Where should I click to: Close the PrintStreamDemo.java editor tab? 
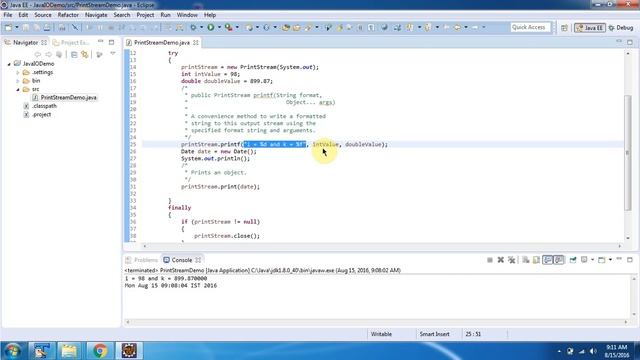click(x=196, y=42)
